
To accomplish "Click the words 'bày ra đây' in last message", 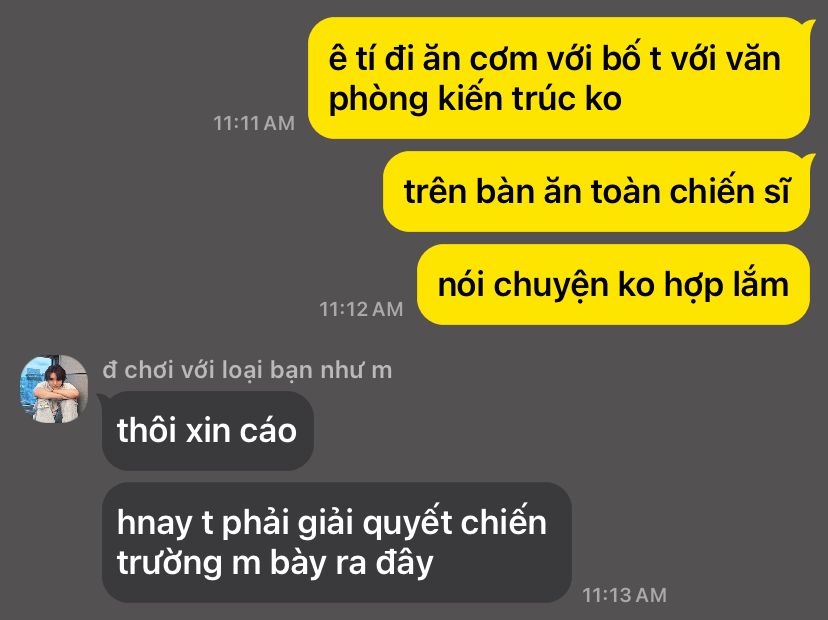I will tap(352, 563).
